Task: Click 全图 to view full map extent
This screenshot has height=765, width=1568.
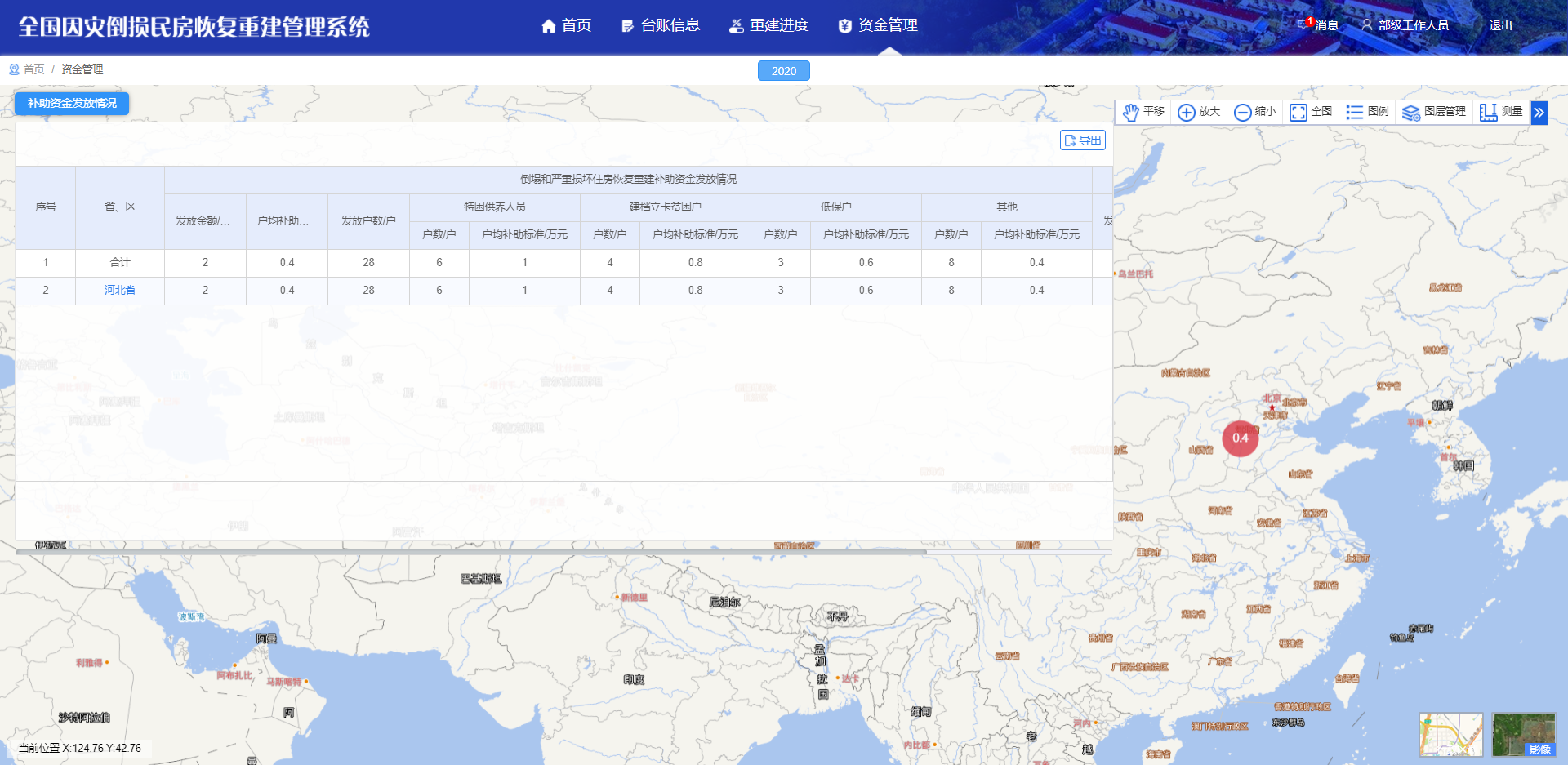Action: [1311, 112]
